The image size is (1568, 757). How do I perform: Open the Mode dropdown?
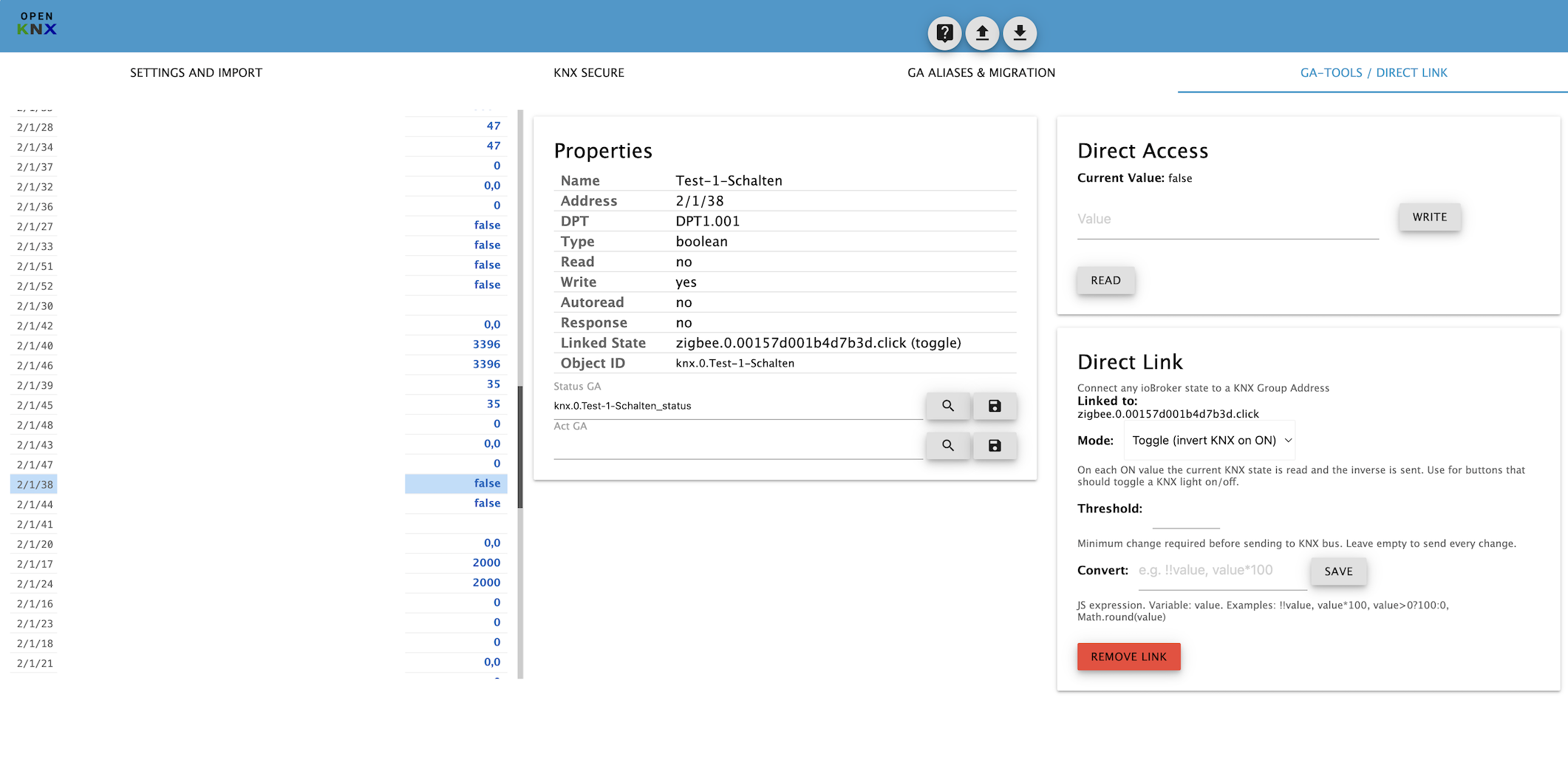[x=1210, y=441]
